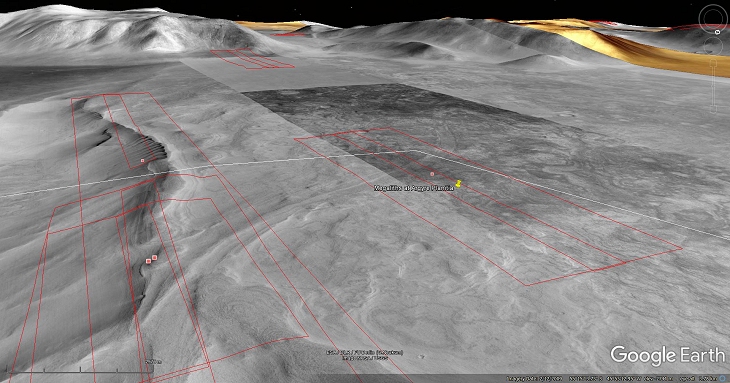Viewport: 730px width, 383px height.
Task: Click the vertical zoom slider track
Action: [713, 86]
